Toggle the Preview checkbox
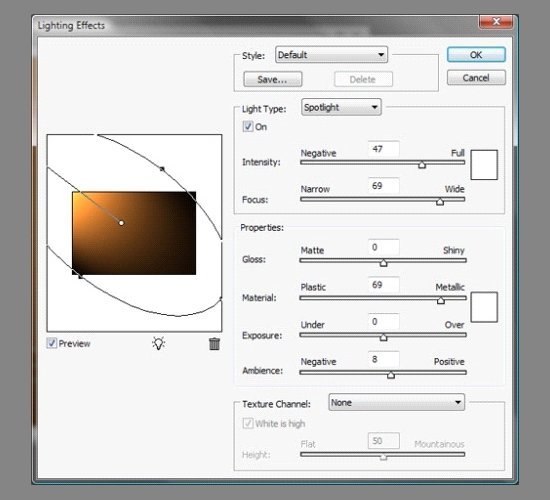This screenshot has height=500, width=550. pos(52,343)
